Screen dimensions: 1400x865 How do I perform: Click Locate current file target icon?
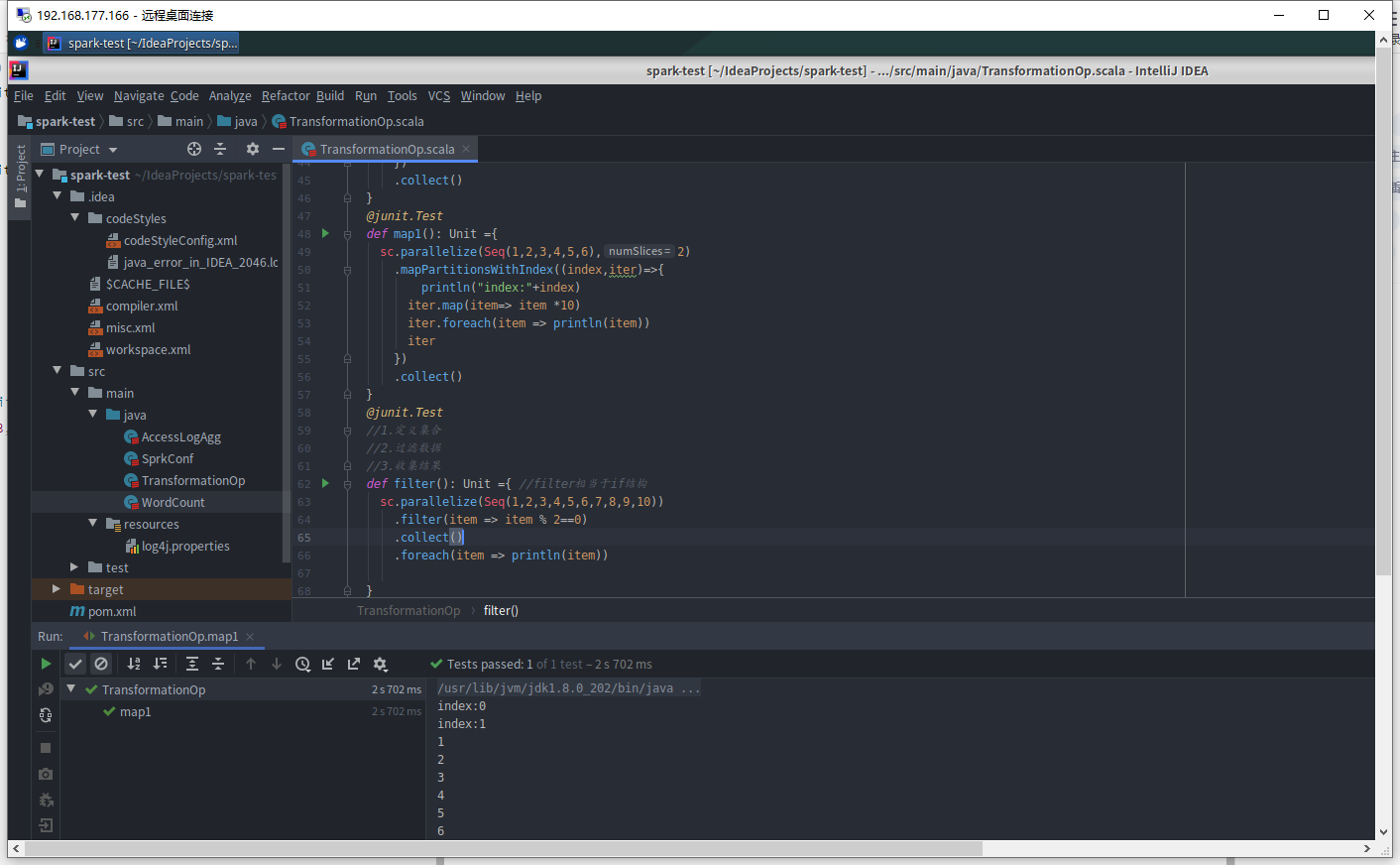(194, 149)
